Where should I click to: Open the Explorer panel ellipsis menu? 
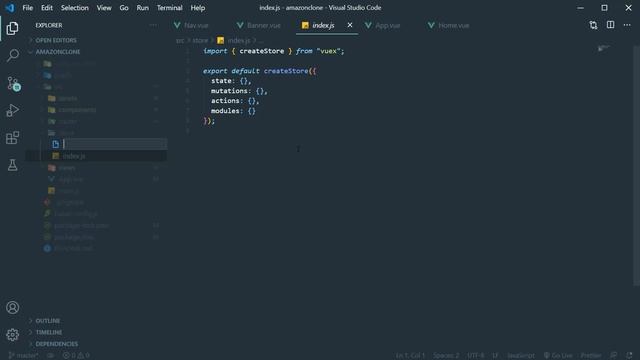[x=153, y=25]
